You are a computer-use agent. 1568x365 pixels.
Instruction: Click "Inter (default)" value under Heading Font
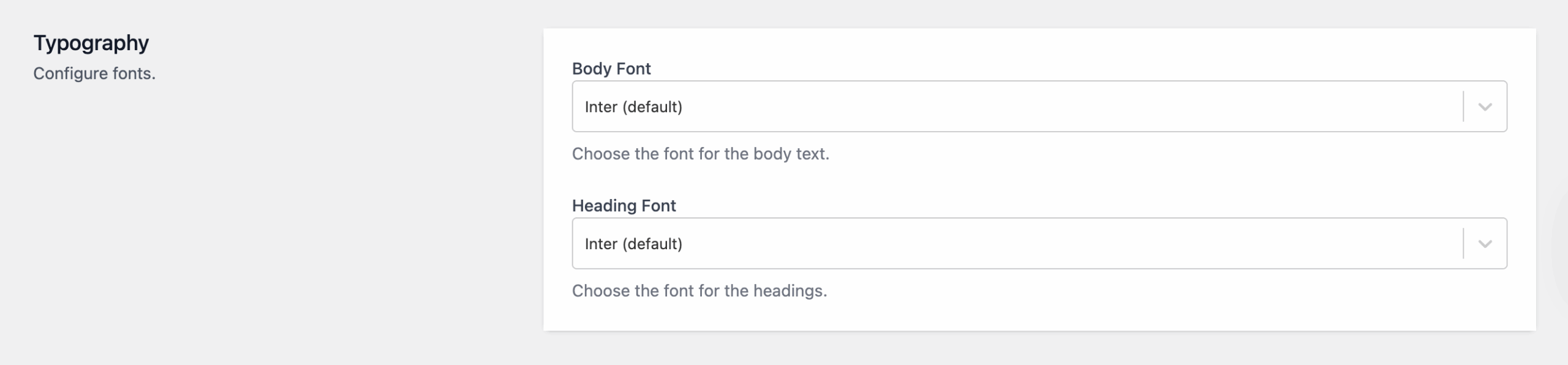coord(633,244)
